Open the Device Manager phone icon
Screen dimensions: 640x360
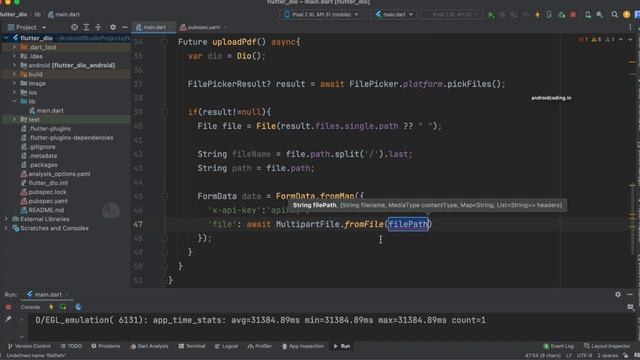[588, 15]
